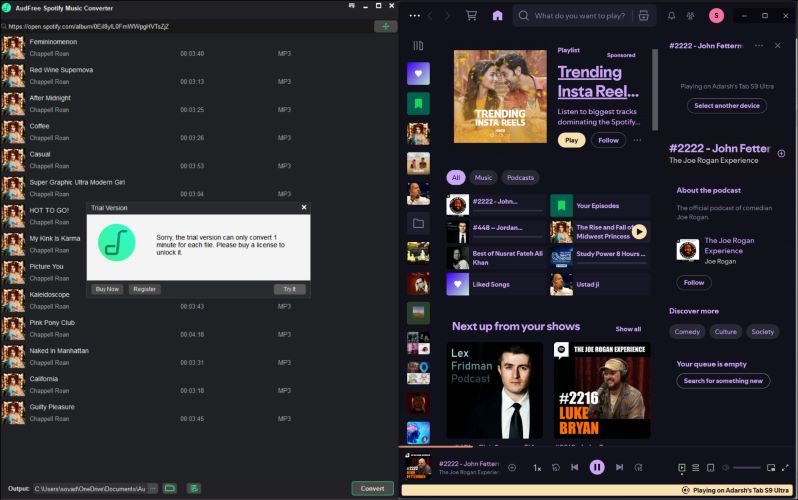Play the Trending Insta Reels playlist
Image resolution: width=798 pixels, height=500 pixels.
(572, 141)
